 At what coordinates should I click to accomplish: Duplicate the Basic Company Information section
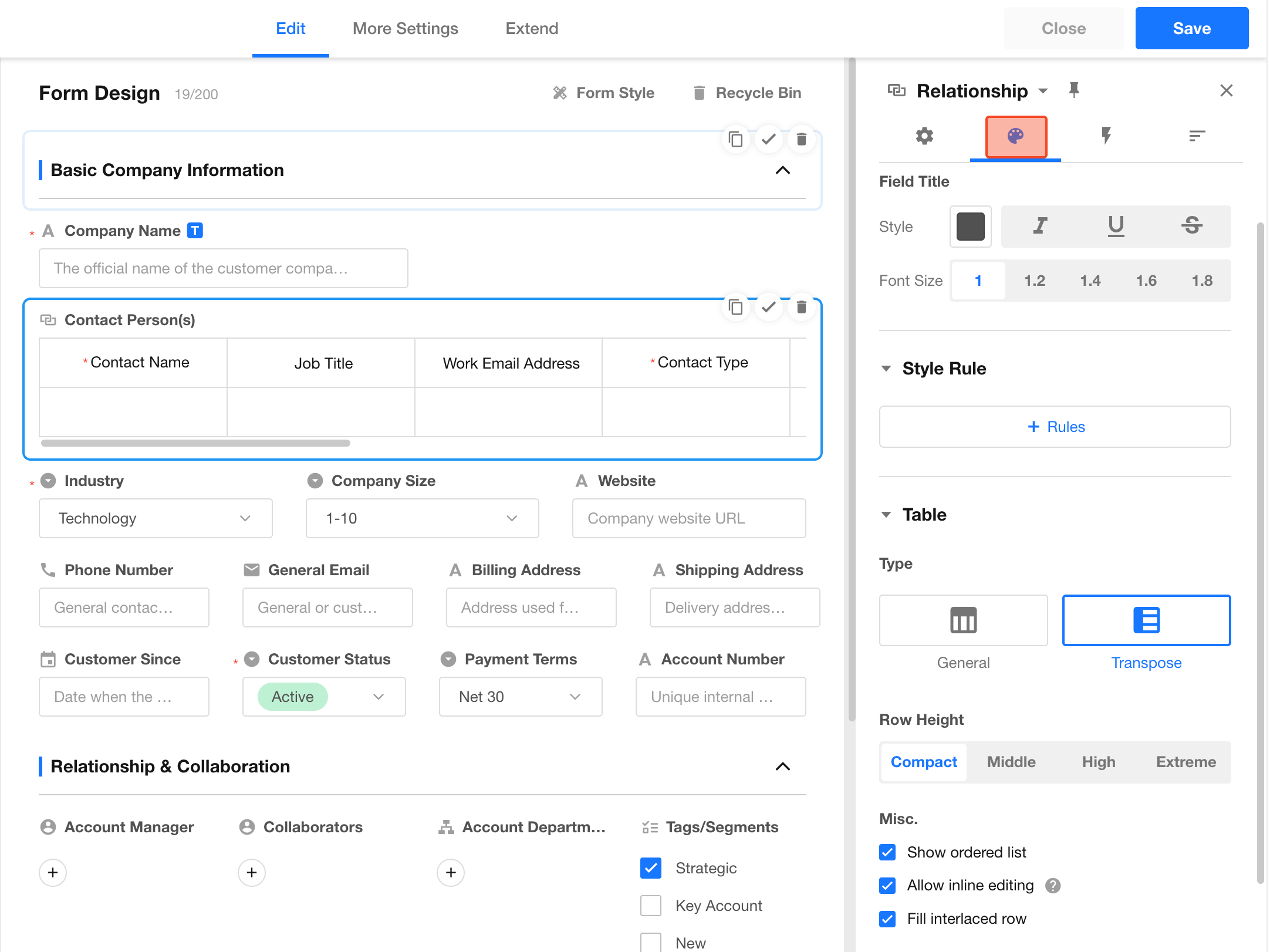[x=735, y=140]
